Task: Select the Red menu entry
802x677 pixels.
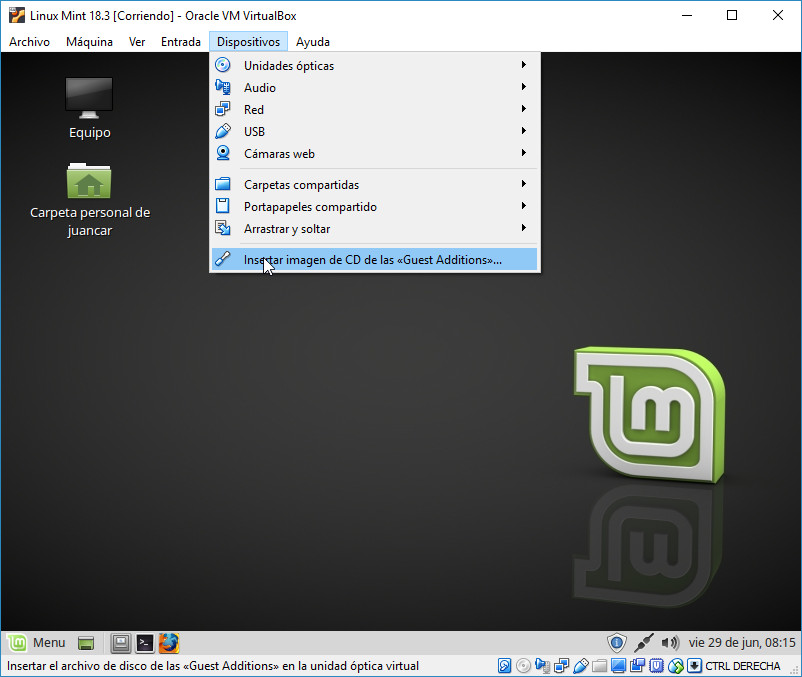Action: pos(374,109)
